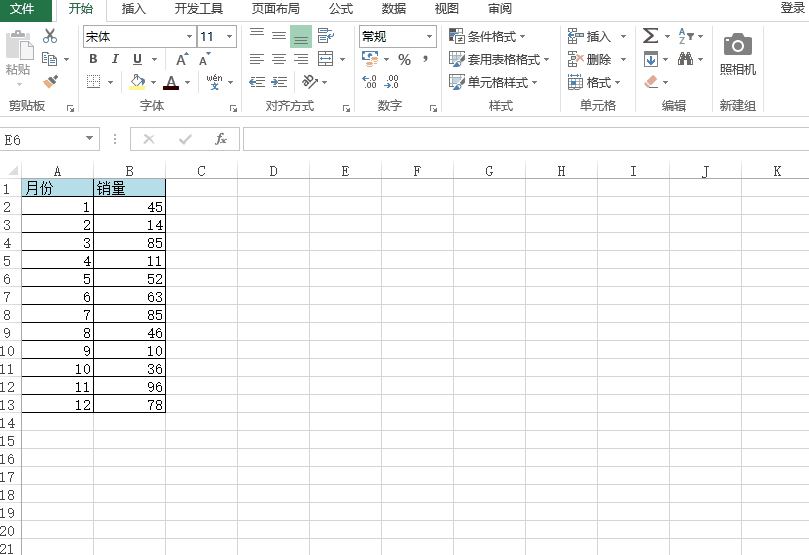Click the Camera (照相机) tool

click(738, 55)
